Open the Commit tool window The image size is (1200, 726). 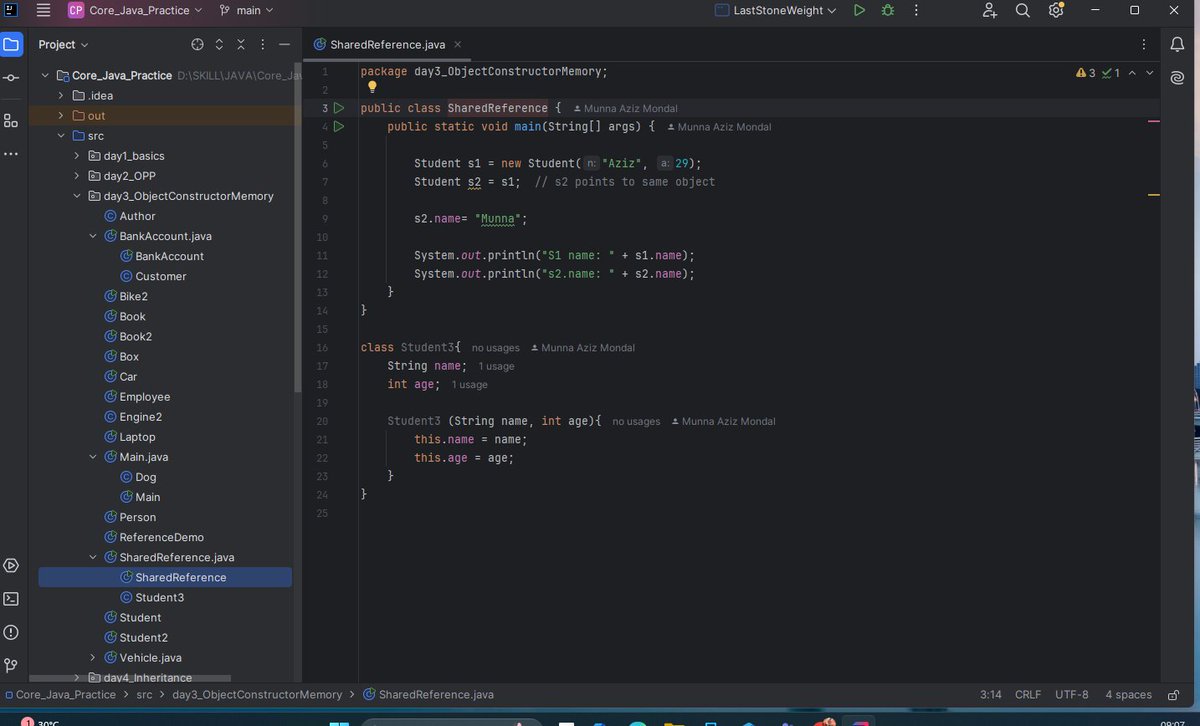(x=11, y=78)
